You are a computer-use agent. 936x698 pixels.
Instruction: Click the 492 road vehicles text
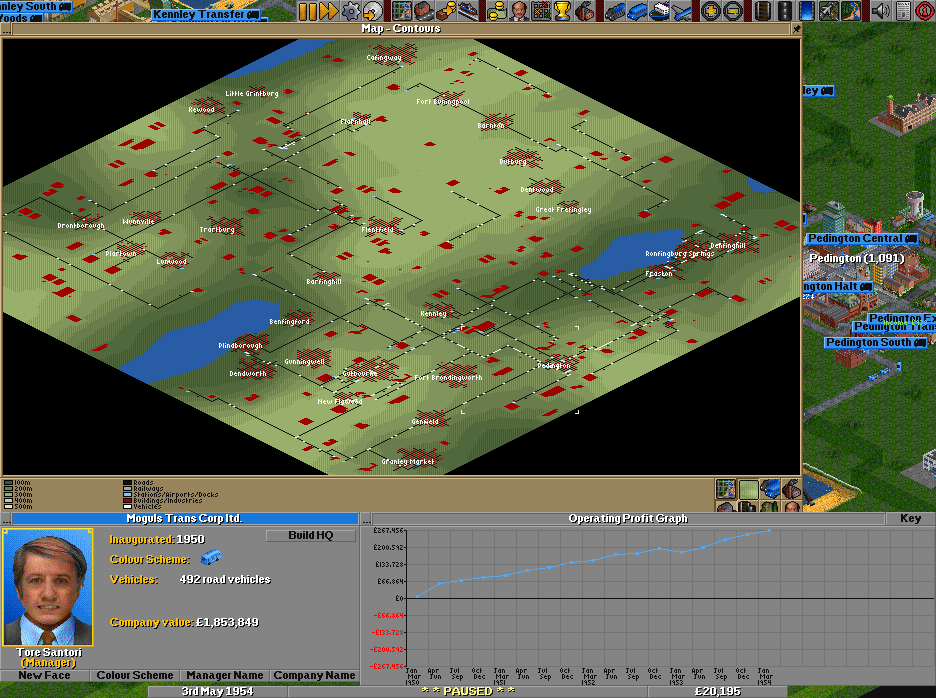tap(225, 579)
